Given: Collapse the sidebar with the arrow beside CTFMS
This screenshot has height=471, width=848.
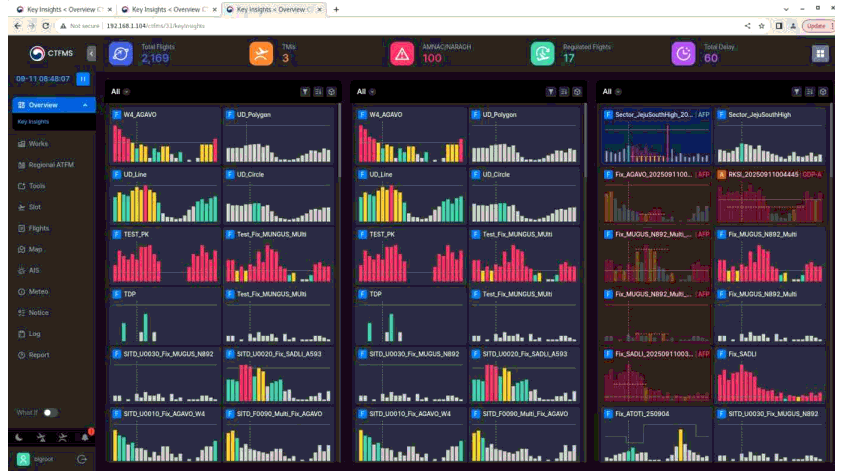Looking at the screenshot, I should (x=91, y=53).
